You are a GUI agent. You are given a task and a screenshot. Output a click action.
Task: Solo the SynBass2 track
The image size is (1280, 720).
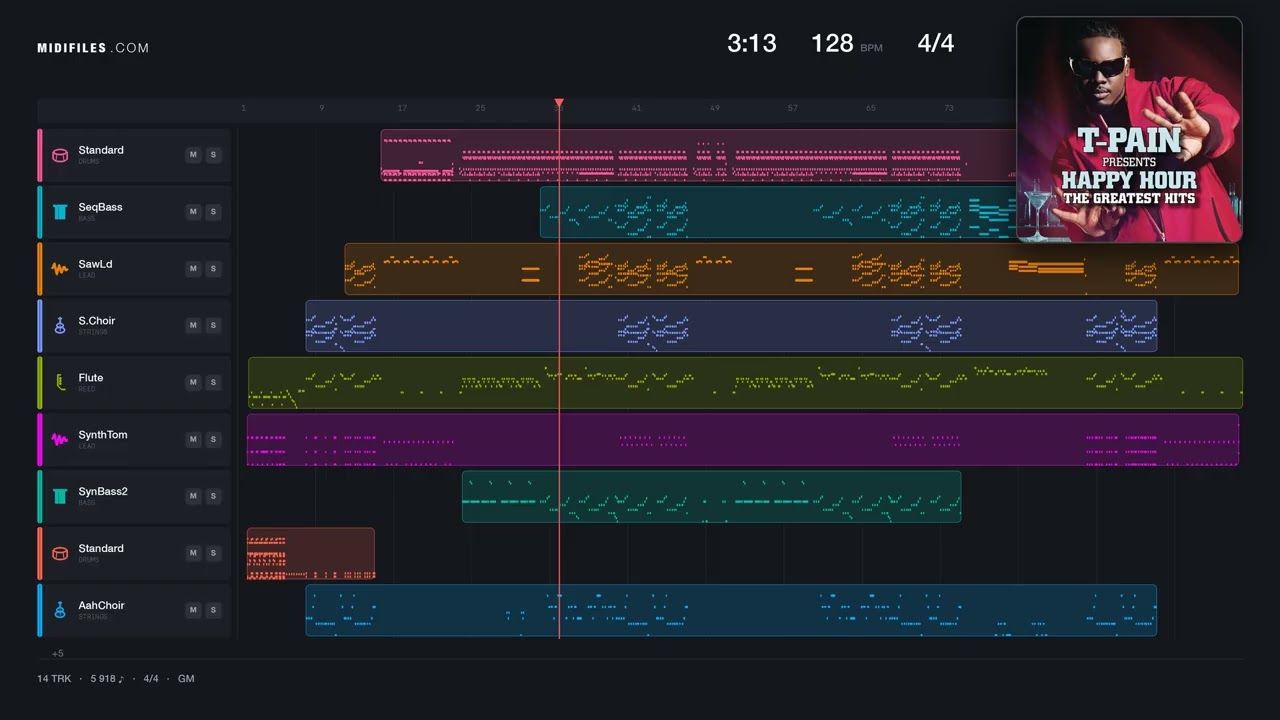(213, 496)
